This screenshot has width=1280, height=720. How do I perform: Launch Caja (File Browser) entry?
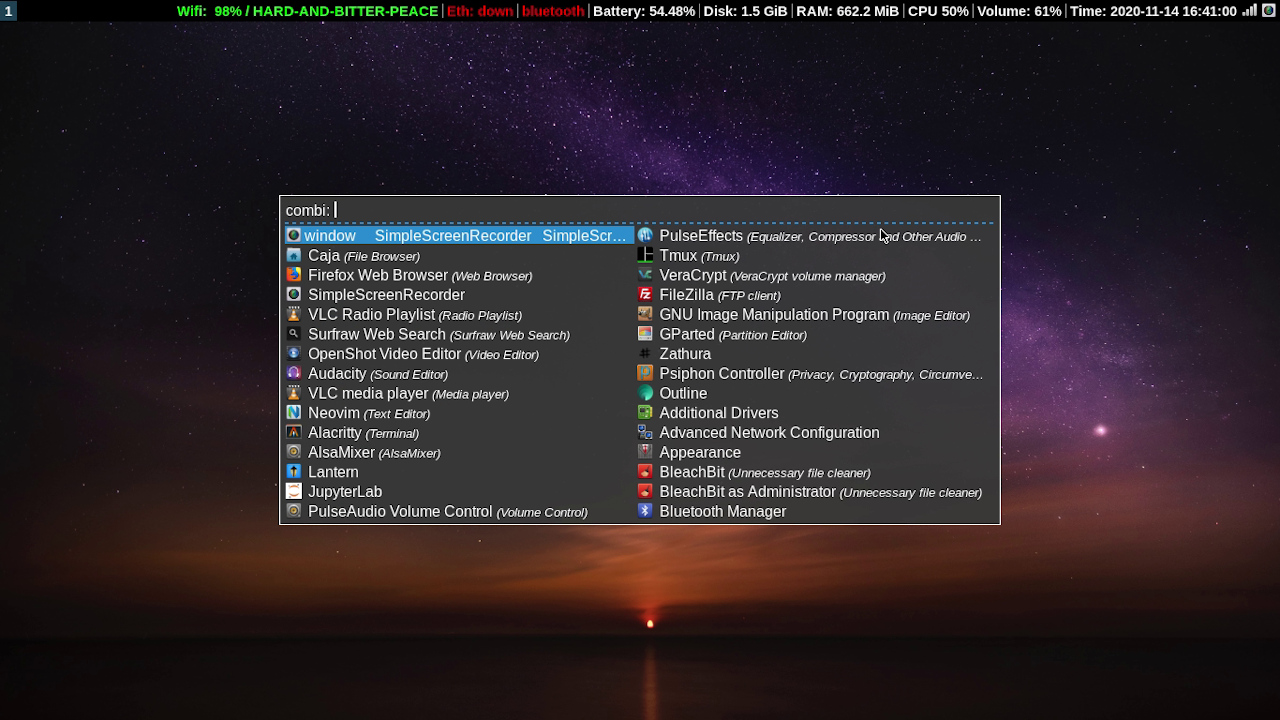pos(459,255)
